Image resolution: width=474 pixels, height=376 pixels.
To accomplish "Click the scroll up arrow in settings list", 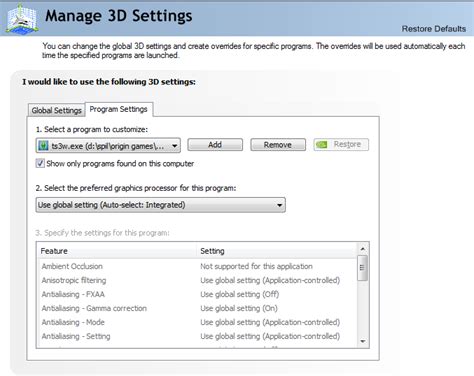I will click(x=362, y=249).
